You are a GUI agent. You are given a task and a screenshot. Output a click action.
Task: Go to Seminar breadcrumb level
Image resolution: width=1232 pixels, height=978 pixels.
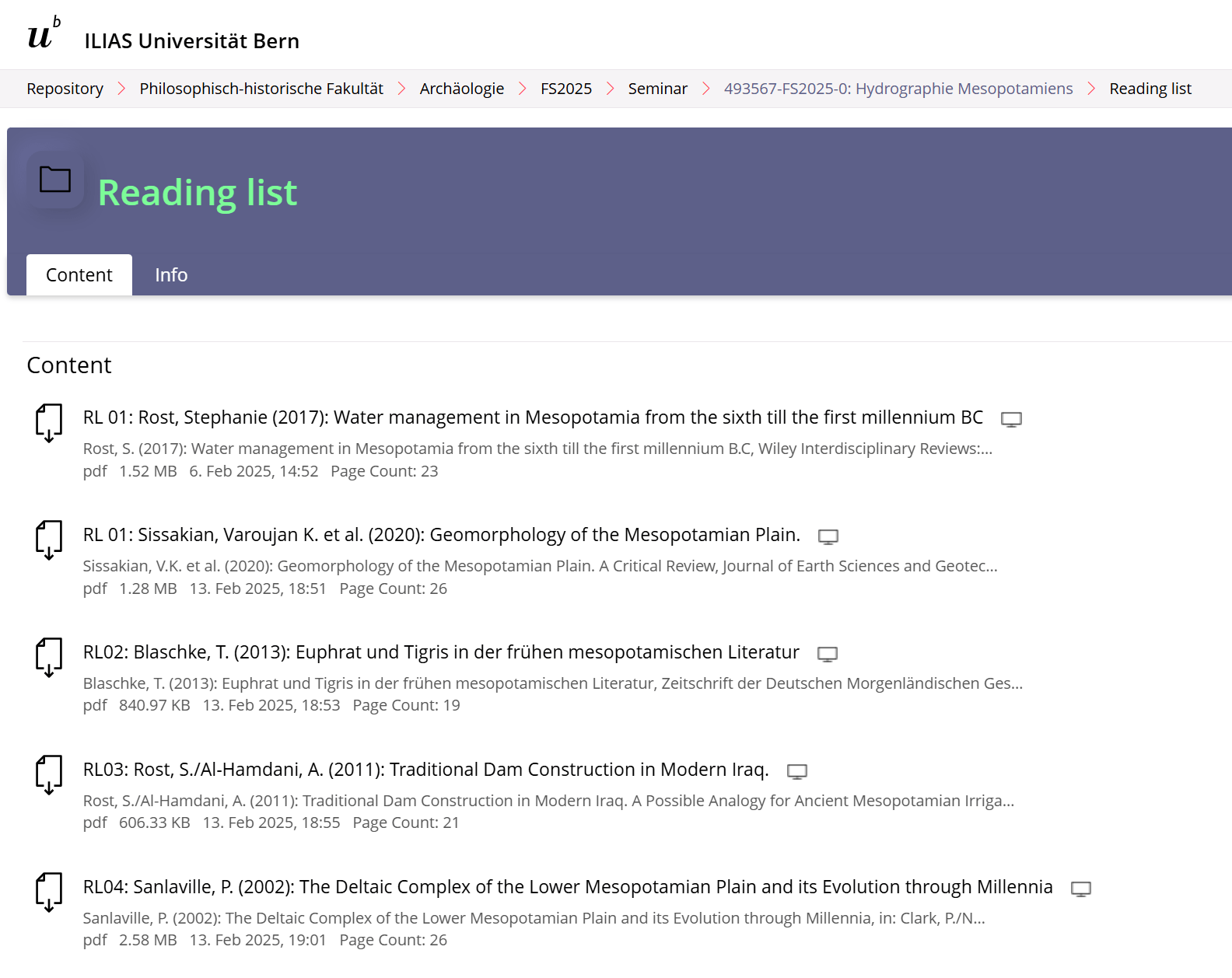pos(658,89)
